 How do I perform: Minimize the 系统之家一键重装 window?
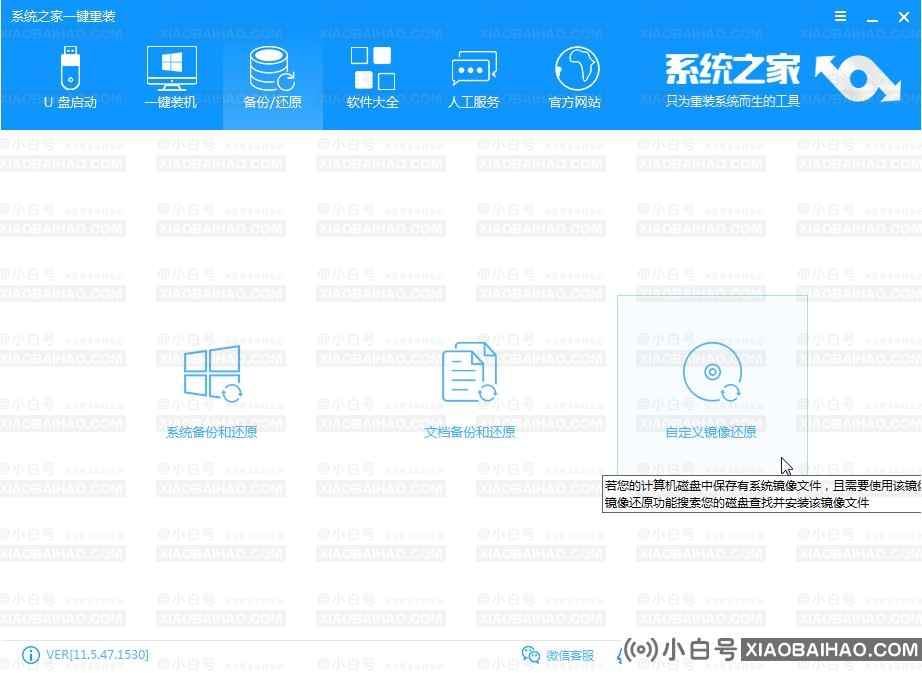point(873,18)
